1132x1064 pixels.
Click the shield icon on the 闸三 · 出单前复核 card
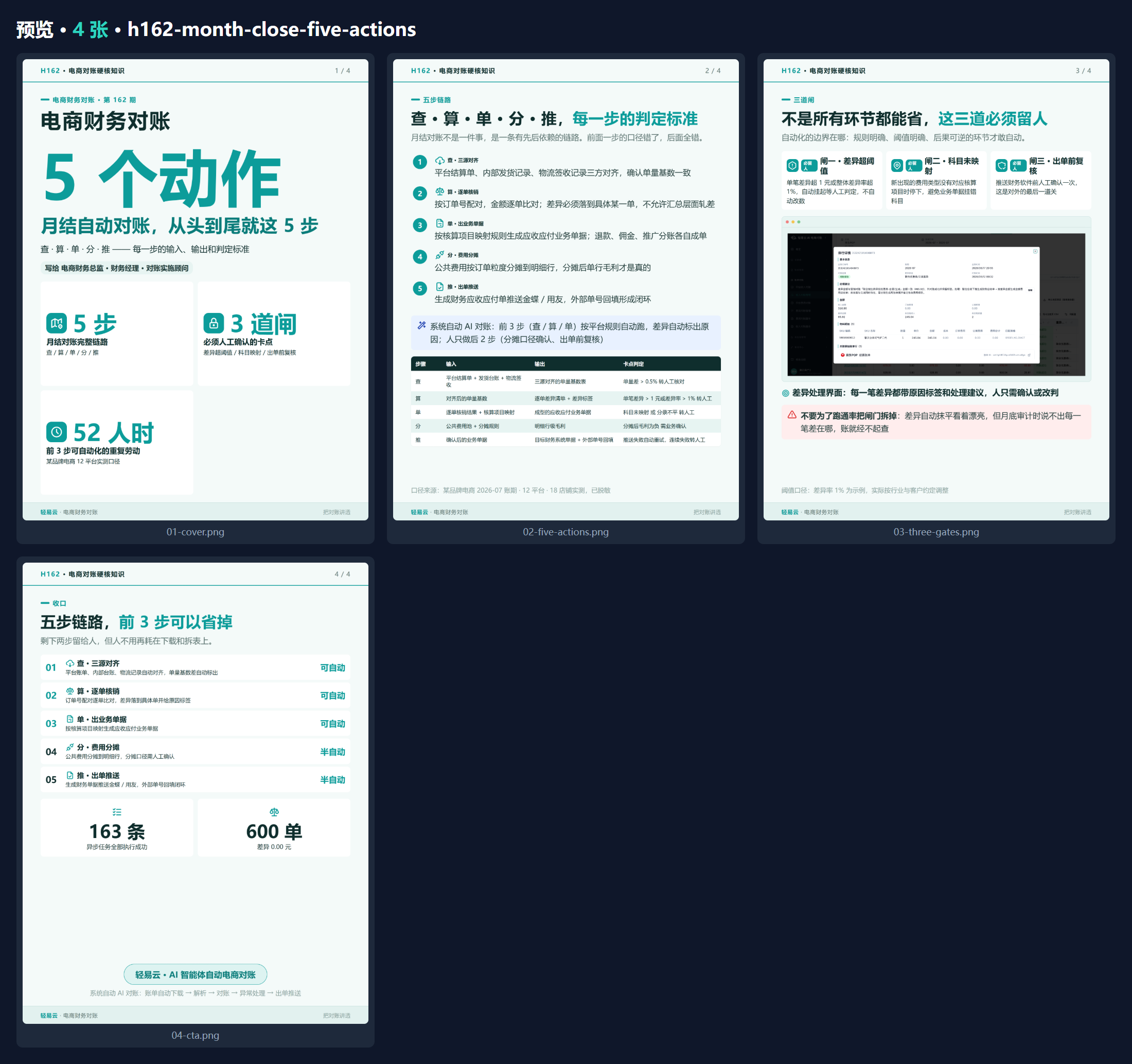click(1001, 166)
